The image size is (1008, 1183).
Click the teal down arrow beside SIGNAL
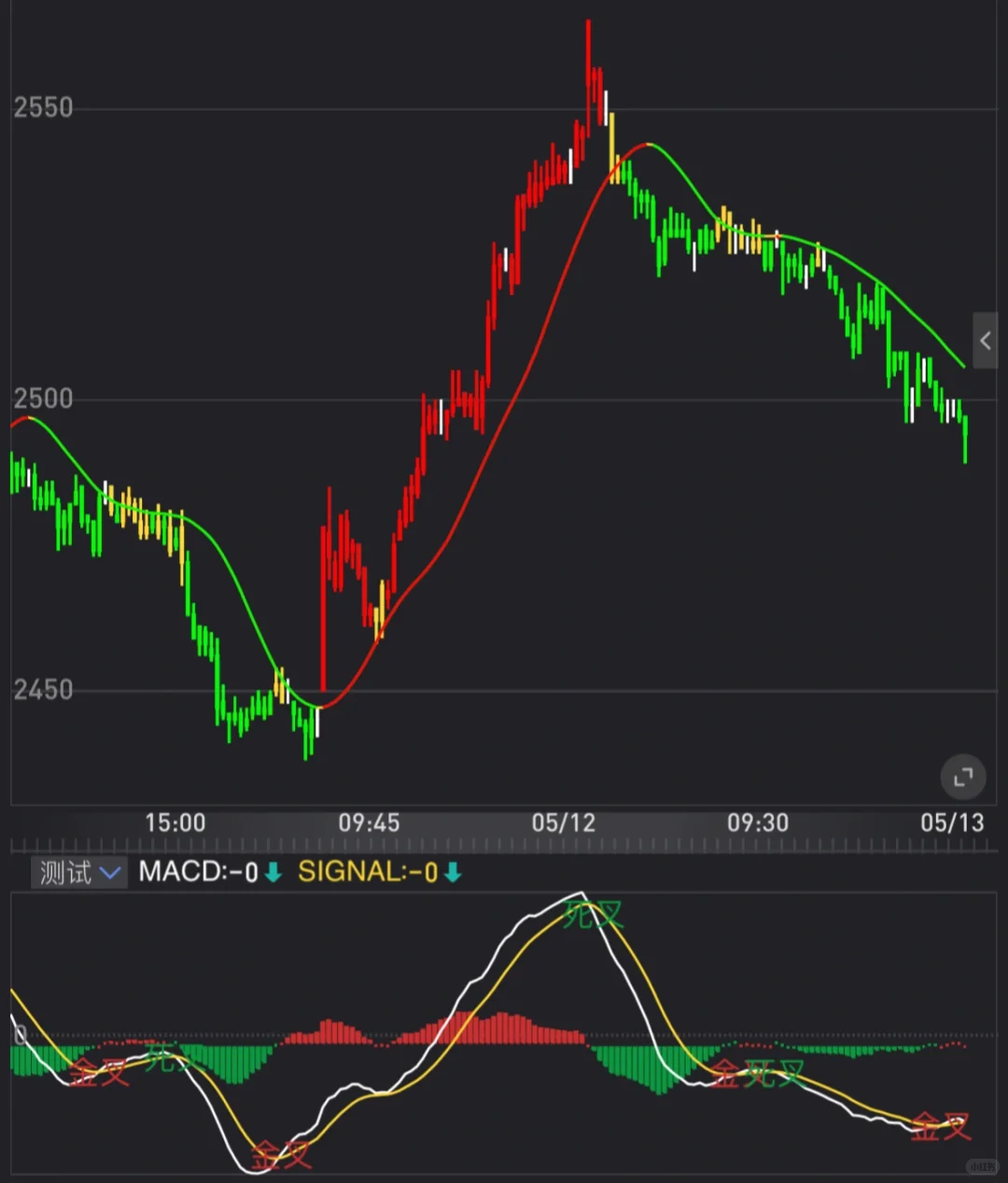click(x=453, y=873)
